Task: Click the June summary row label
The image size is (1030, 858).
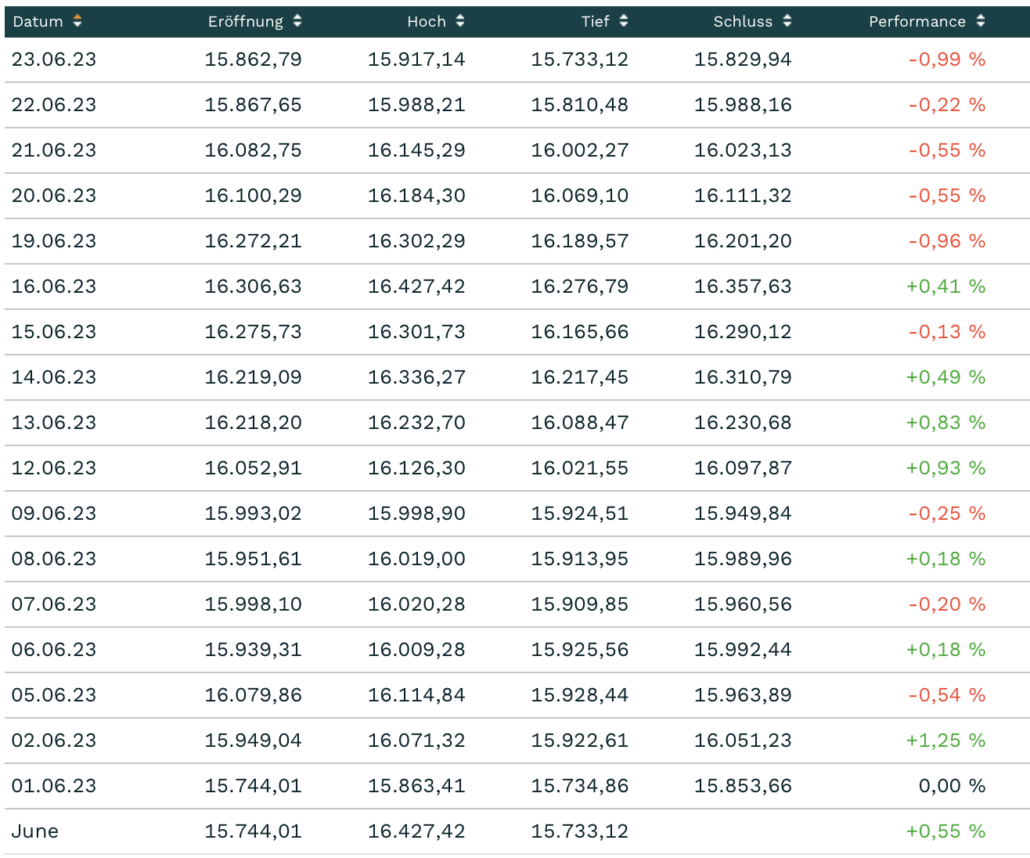Action: pyautogui.click(x=35, y=830)
